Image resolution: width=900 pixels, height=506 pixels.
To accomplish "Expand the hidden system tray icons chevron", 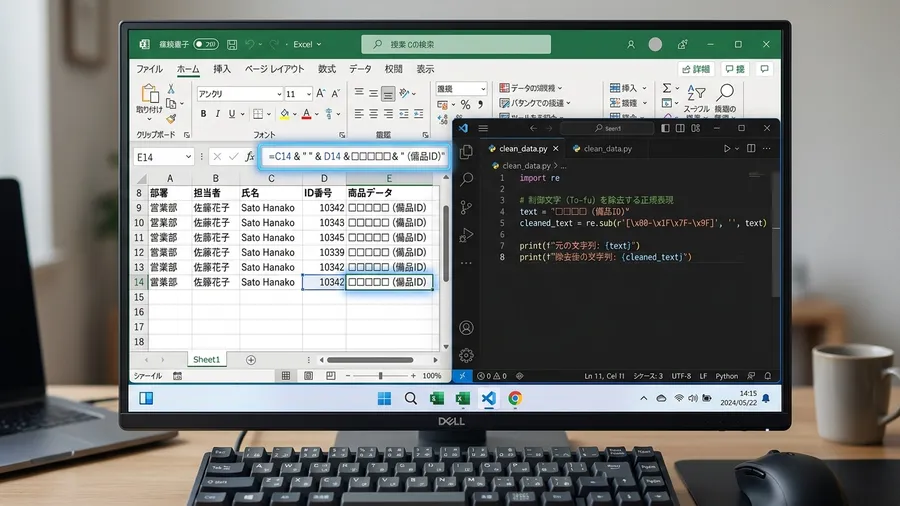I will coord(643,398).
